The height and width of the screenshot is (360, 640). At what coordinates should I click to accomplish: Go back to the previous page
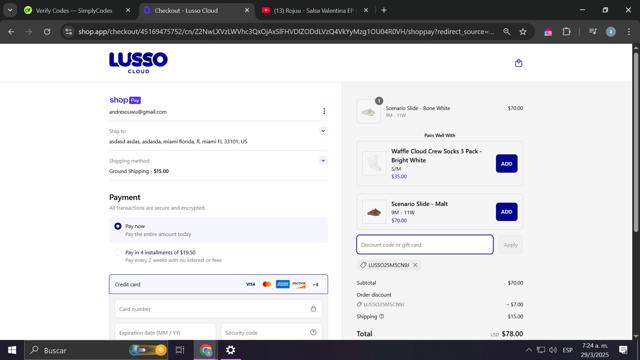point(11,31)
